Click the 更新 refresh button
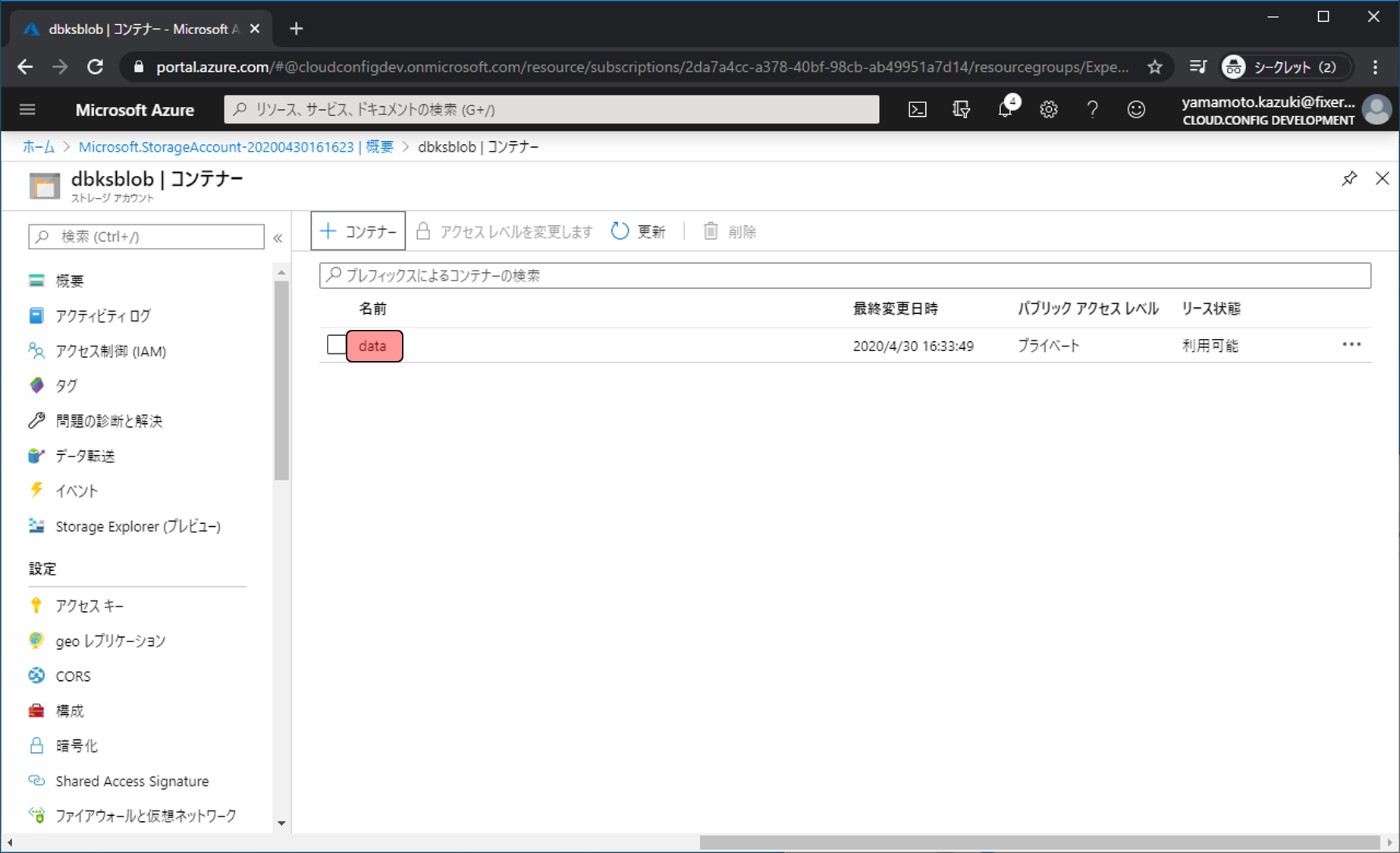This screenshot has height=853, width=1400. [x=639, y=231]
